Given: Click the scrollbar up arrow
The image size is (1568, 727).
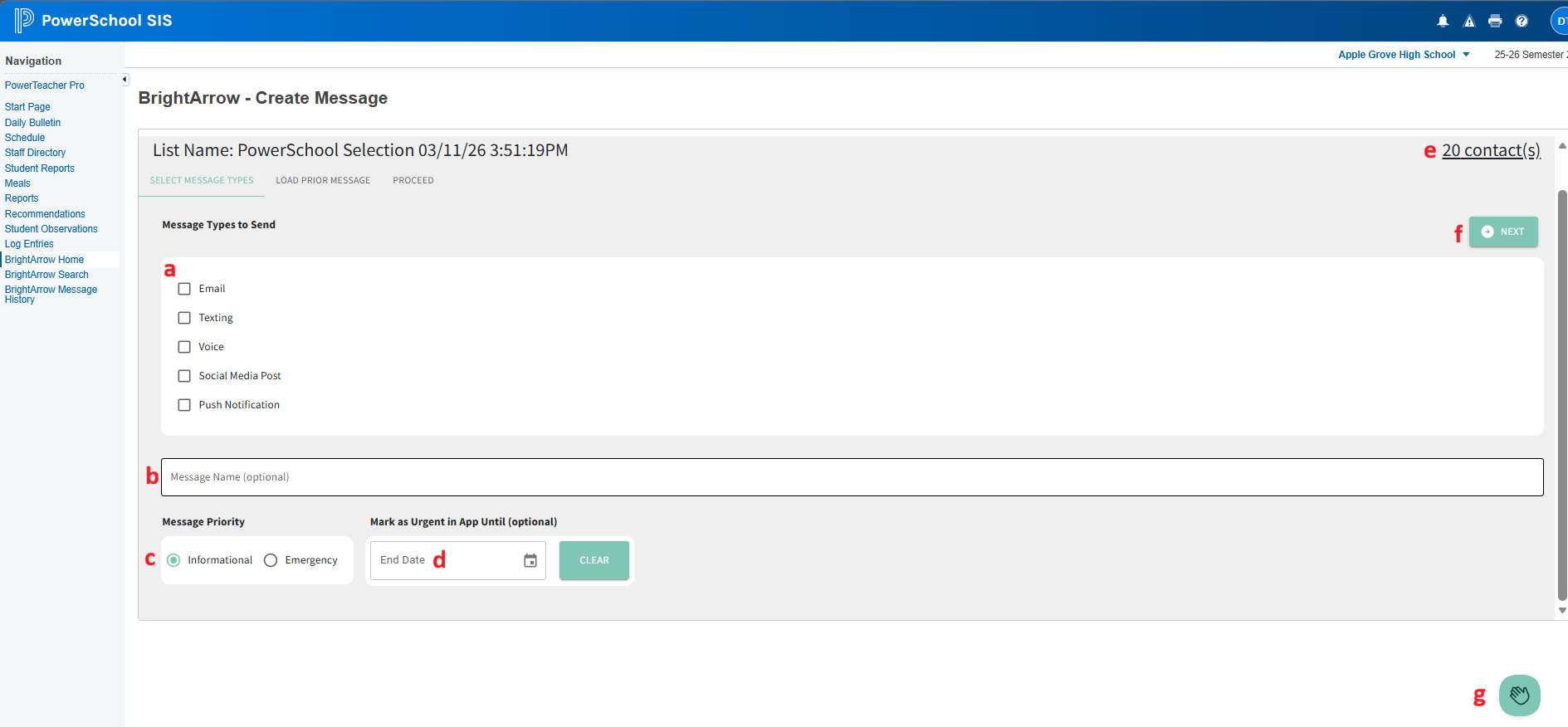Looking at the screenshot, I should pyautogui.click(x=1562, y=145).
